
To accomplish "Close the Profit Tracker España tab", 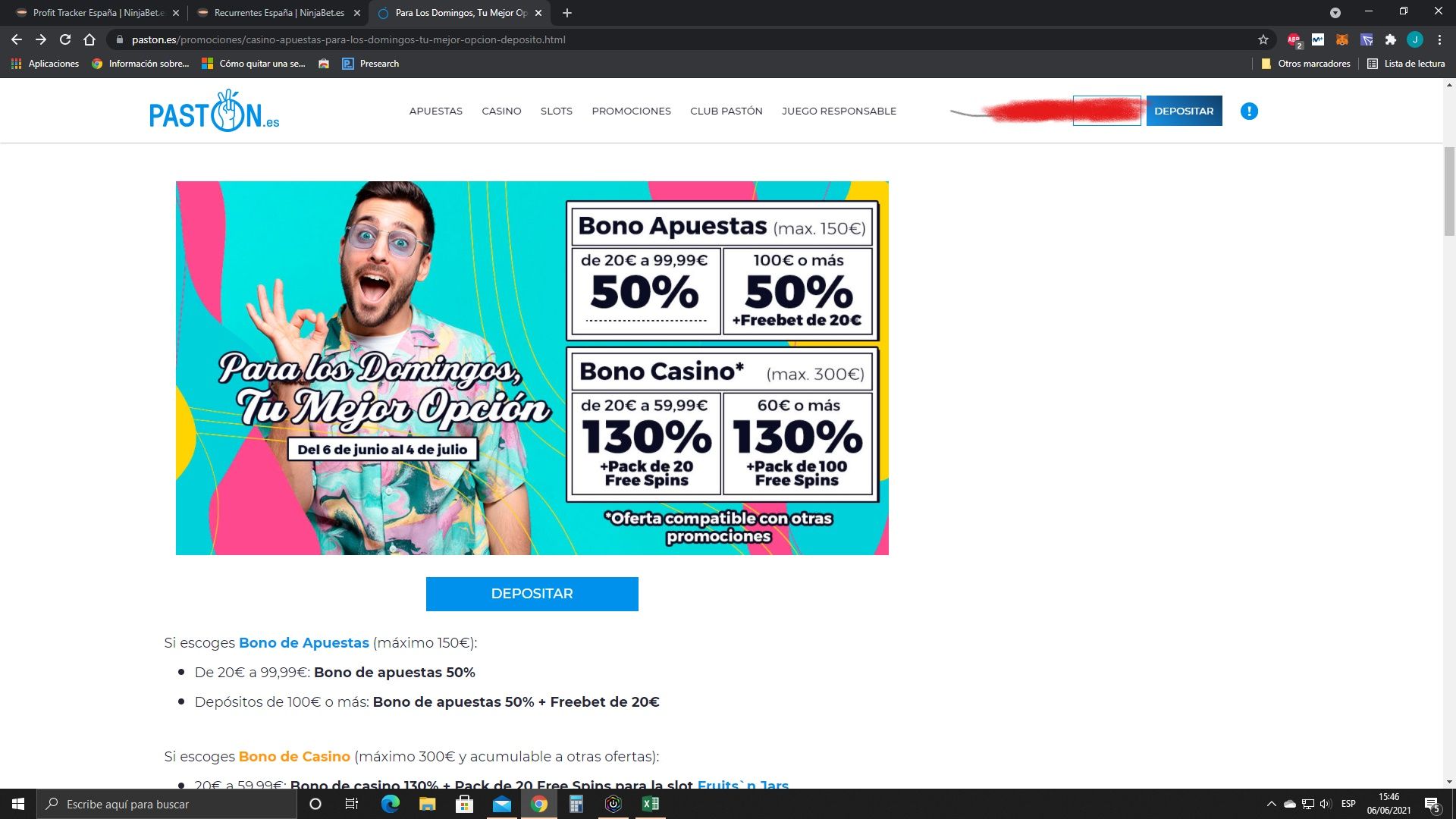I will pyautogui.click(x=176, y=13).
